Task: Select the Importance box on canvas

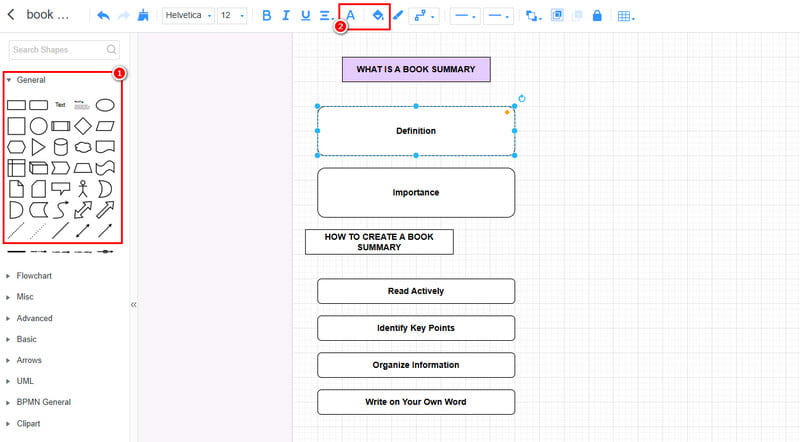Action: click(416, 192)
